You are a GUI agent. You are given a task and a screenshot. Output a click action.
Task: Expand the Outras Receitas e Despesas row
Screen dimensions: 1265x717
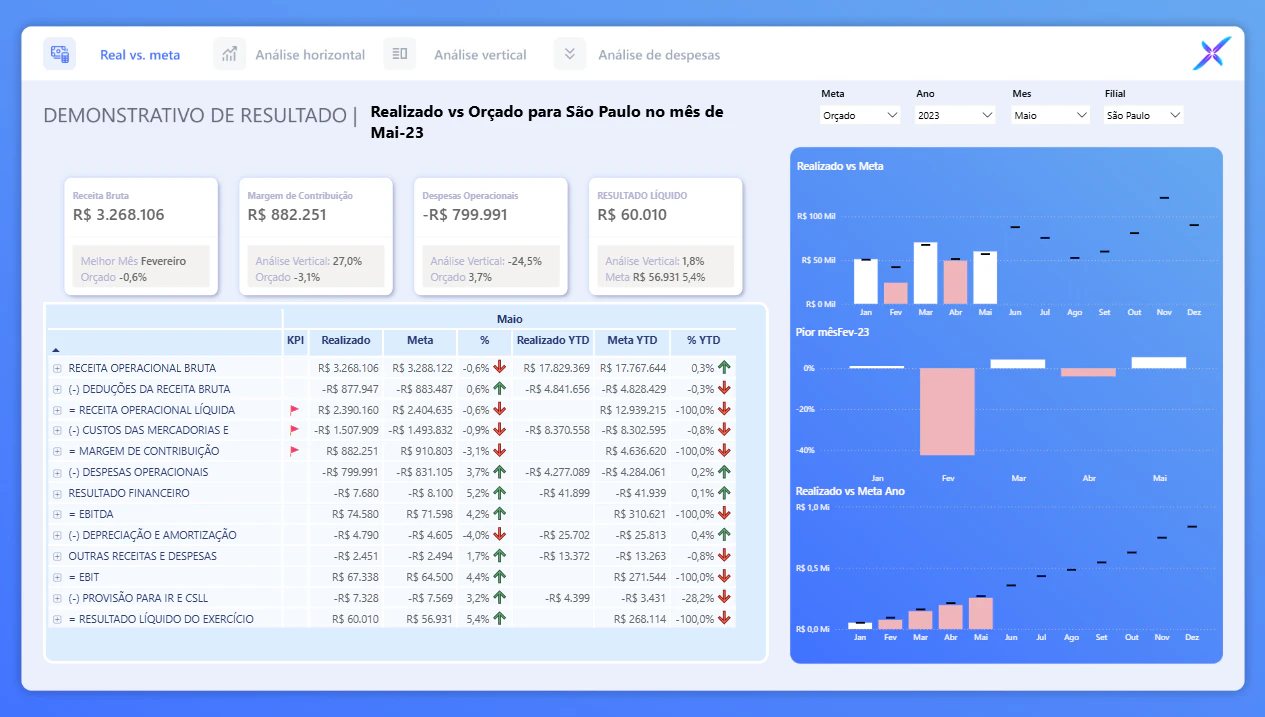pos(58,556)
